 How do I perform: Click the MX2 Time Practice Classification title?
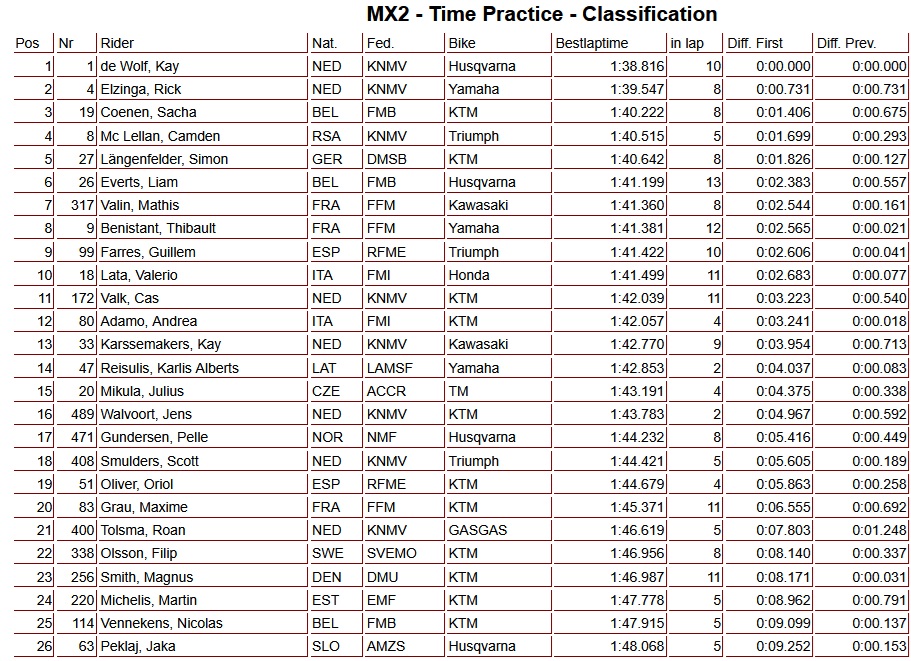tap(541, 14)
